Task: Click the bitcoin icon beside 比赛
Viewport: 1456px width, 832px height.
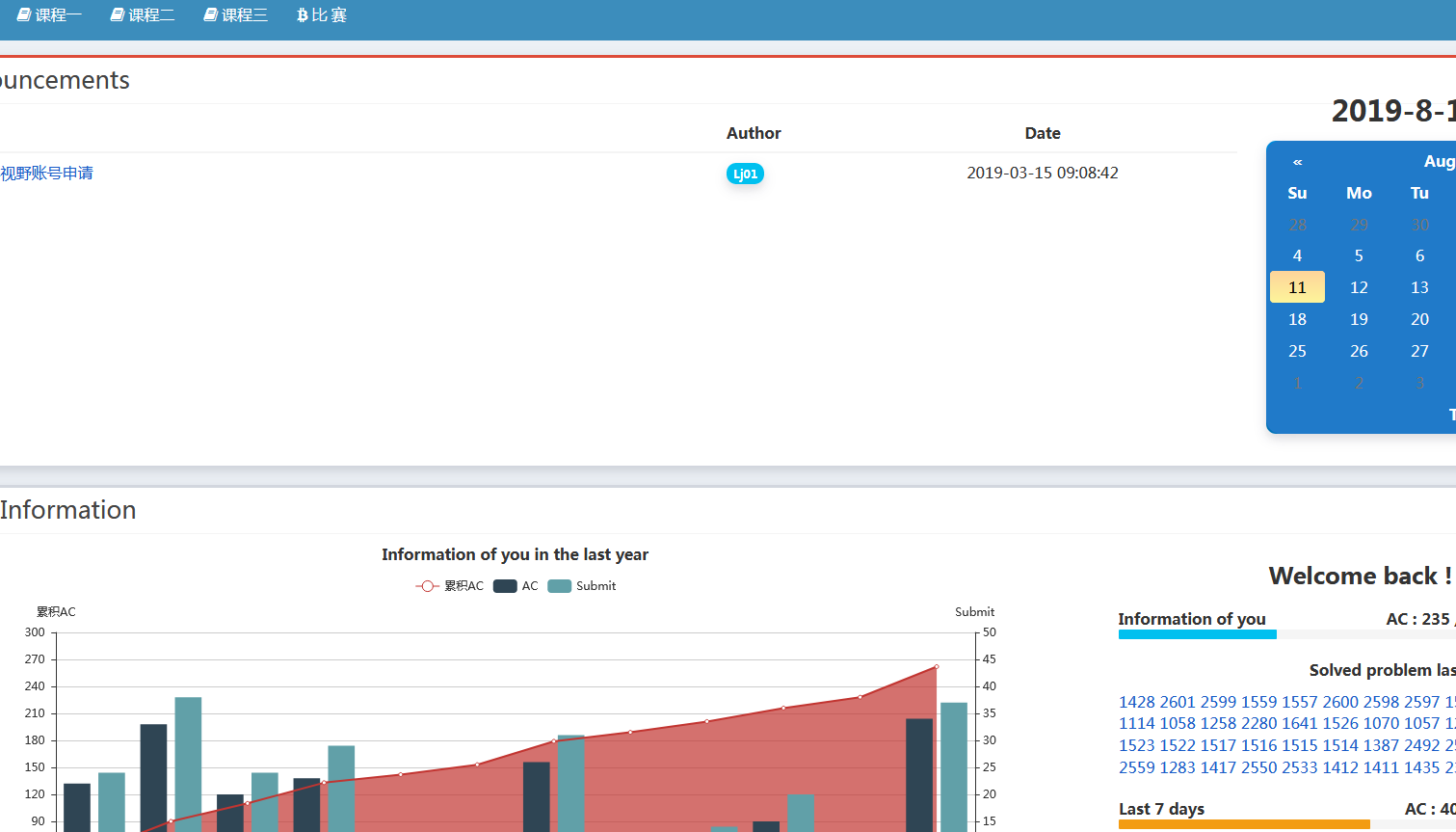Action: (303, 14)
